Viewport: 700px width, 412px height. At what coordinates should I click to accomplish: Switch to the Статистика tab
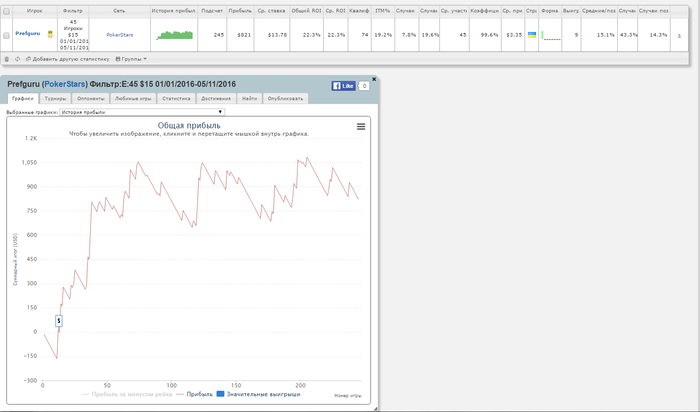176,98
